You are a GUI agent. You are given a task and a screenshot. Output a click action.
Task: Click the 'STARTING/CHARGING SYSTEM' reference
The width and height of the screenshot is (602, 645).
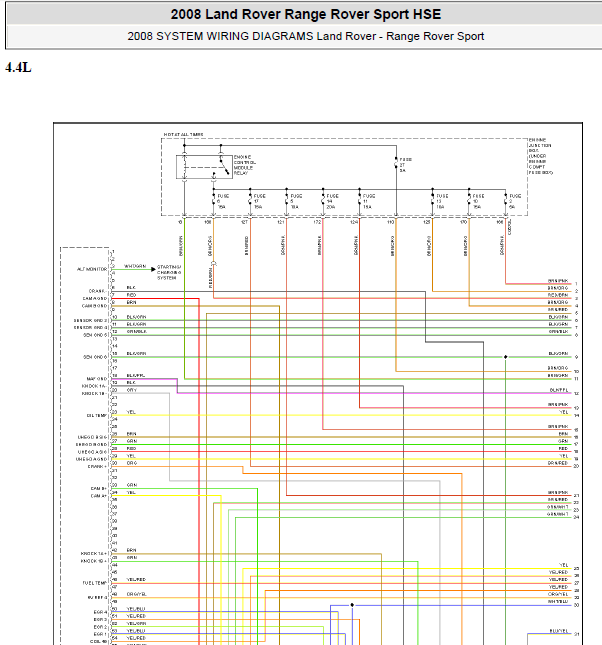[x=169, y=272]
